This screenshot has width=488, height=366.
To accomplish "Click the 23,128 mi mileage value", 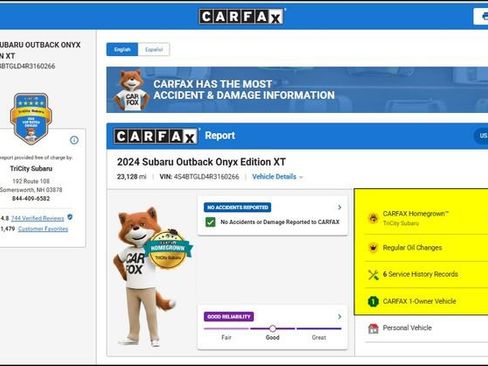I will coord(131,177).
